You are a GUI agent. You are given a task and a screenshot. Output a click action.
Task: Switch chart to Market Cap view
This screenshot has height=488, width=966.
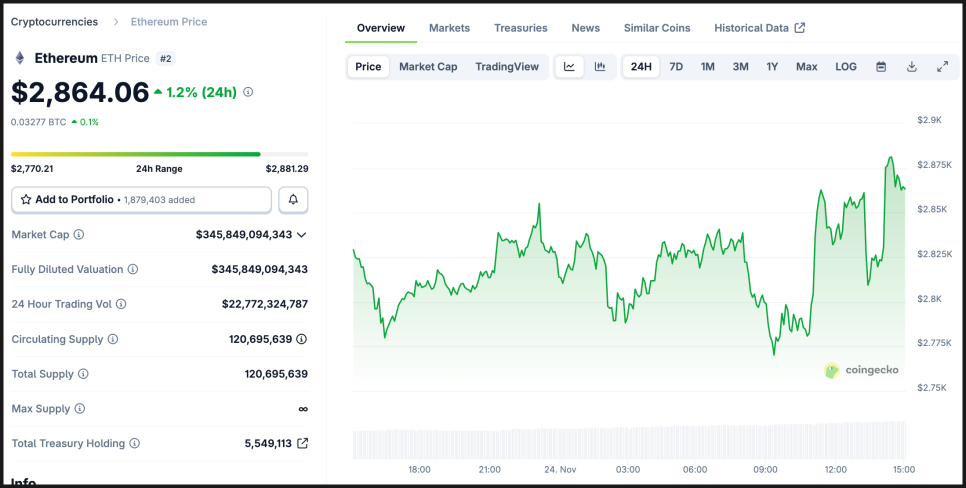pyautogui.click(x=428, y=67)
